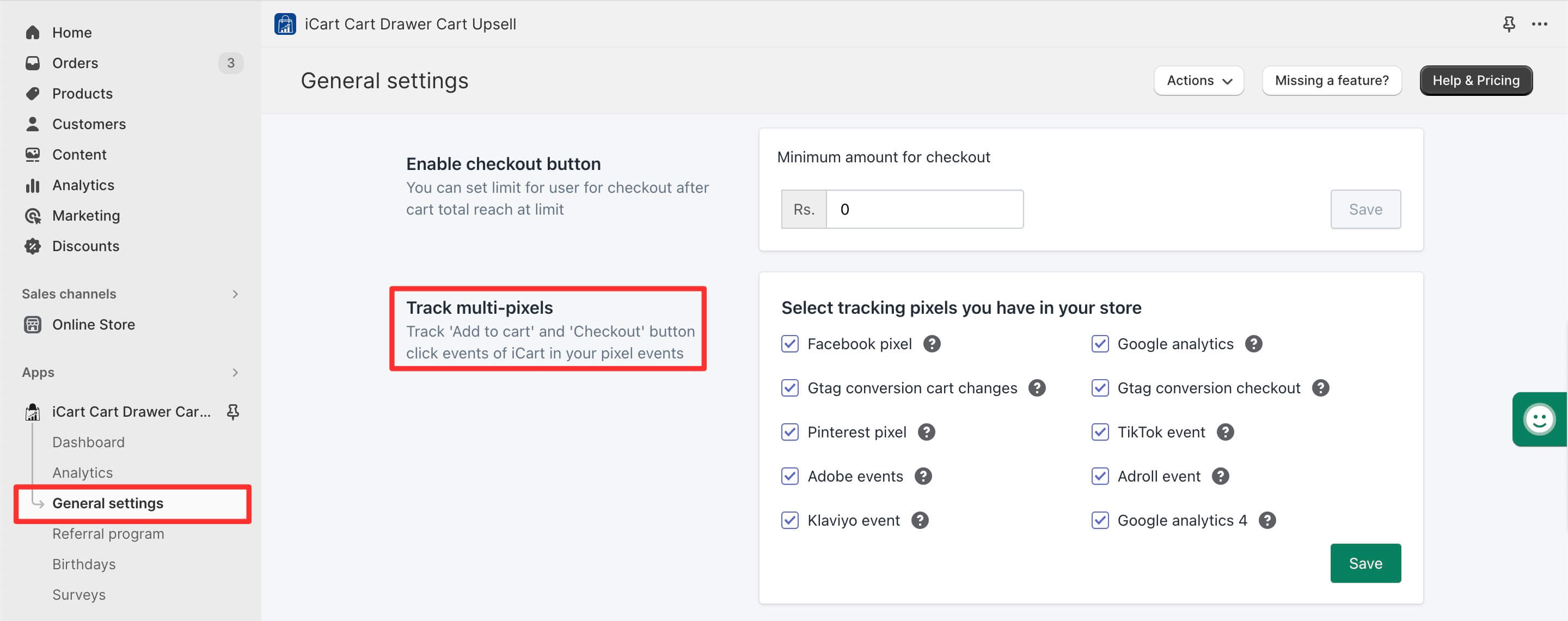Screen dimensions: 1568x621
Task: Show help for Facebook pixel
Action: [932, 344]
